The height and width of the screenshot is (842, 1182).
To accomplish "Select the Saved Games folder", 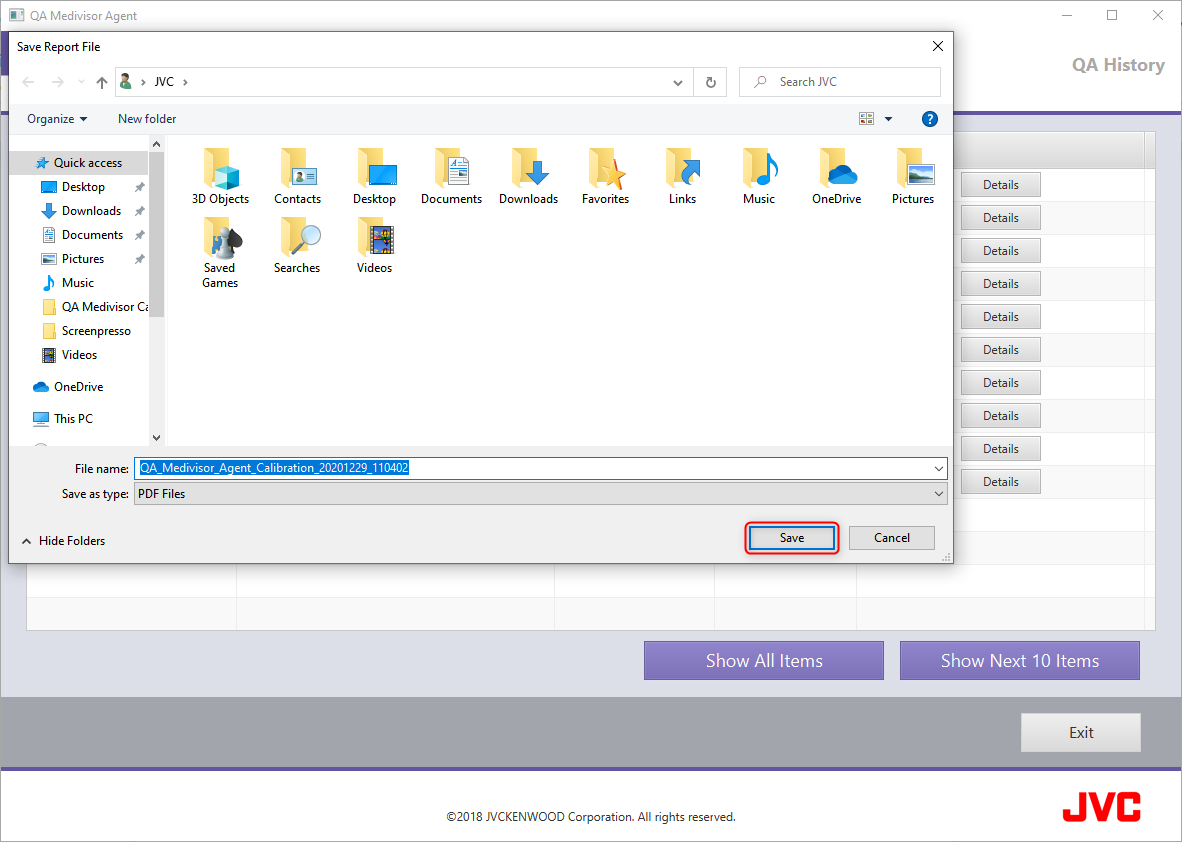I will 220,253.
